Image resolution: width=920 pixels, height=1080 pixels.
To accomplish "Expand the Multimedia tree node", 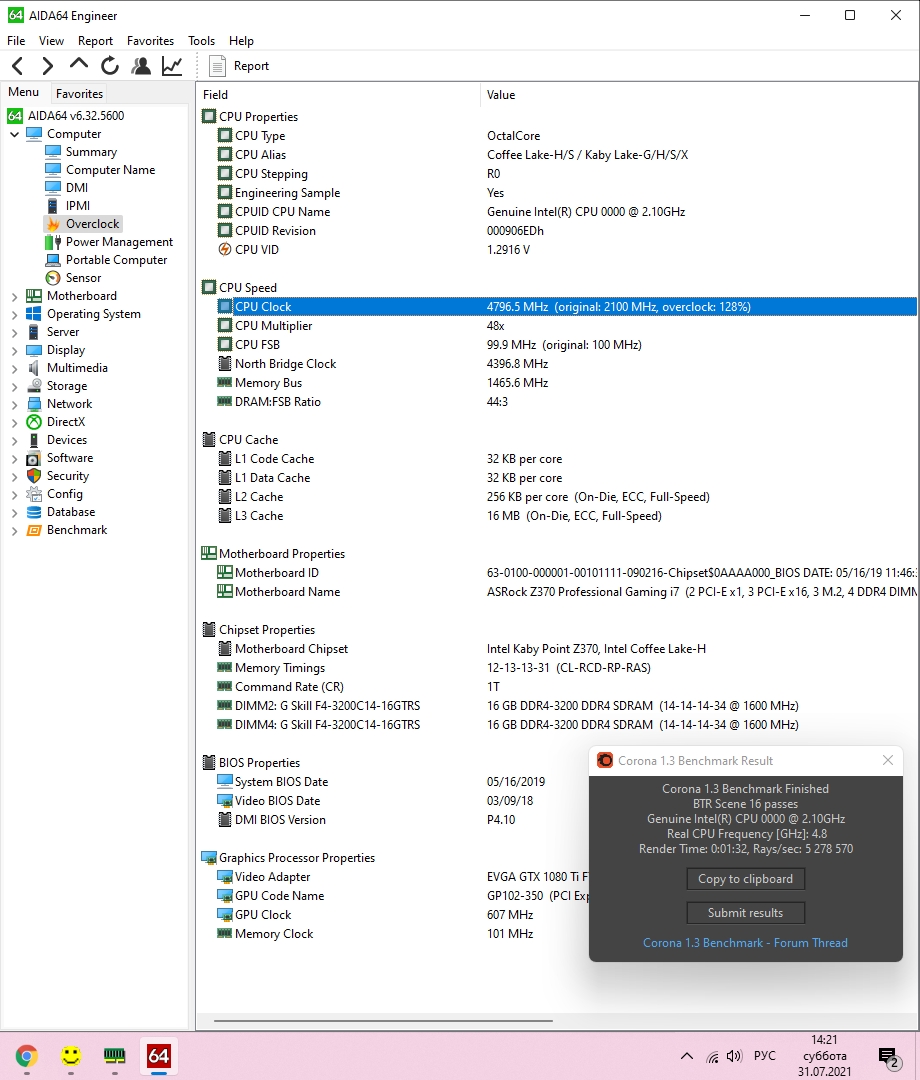I will pos(14,368).
